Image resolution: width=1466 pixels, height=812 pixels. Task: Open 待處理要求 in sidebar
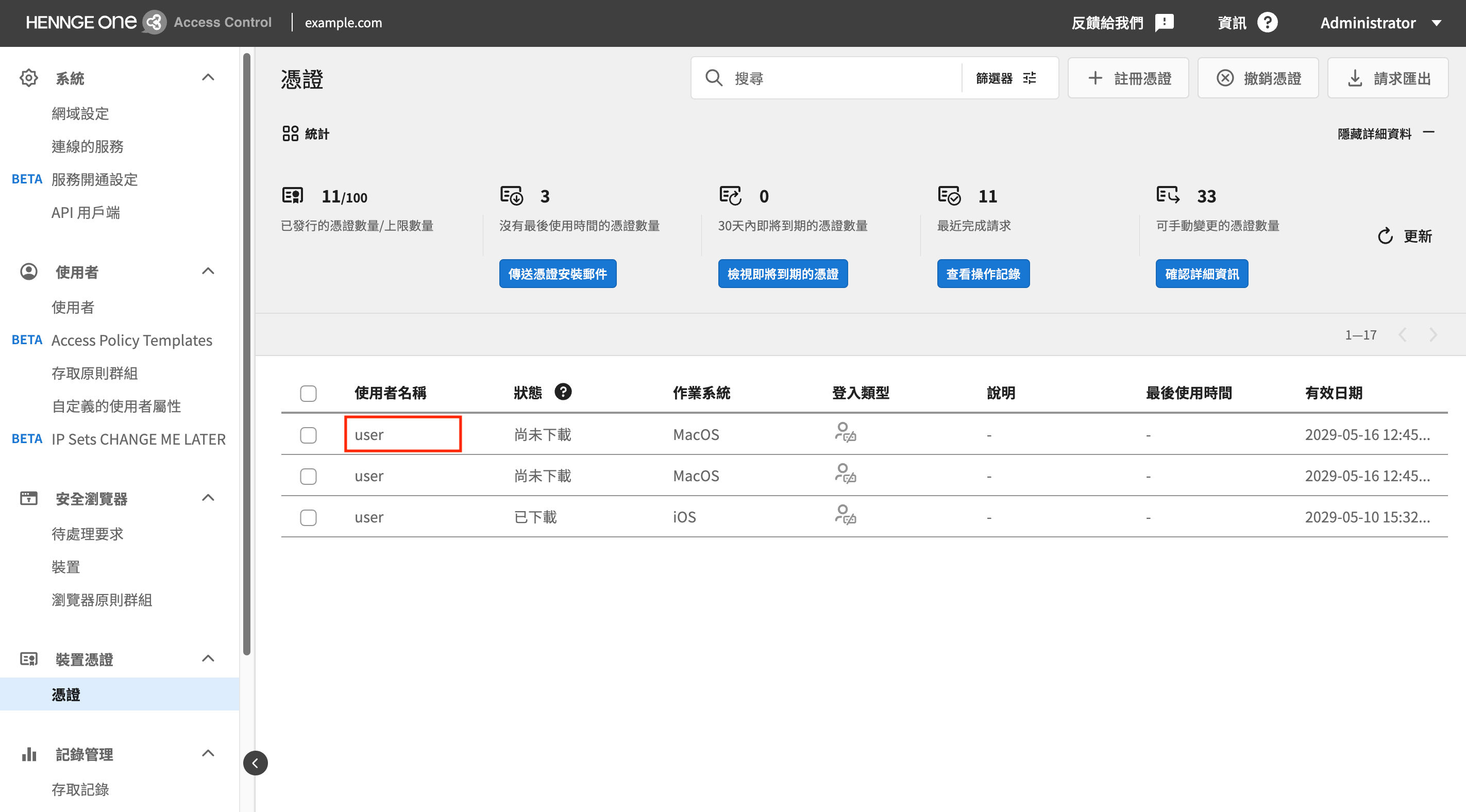click(x=88, y=534)
